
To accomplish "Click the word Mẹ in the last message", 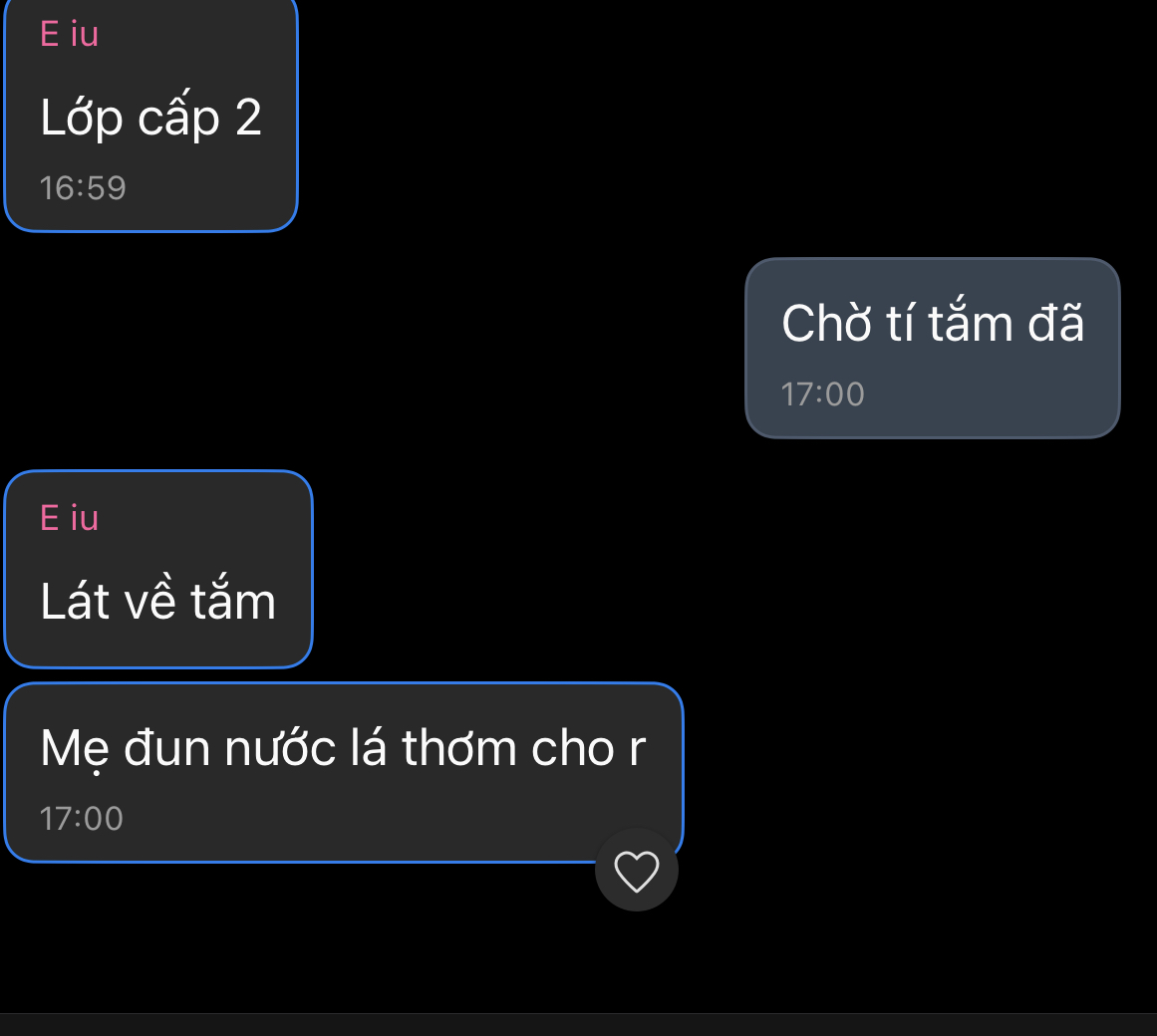I will pos(75,750).
